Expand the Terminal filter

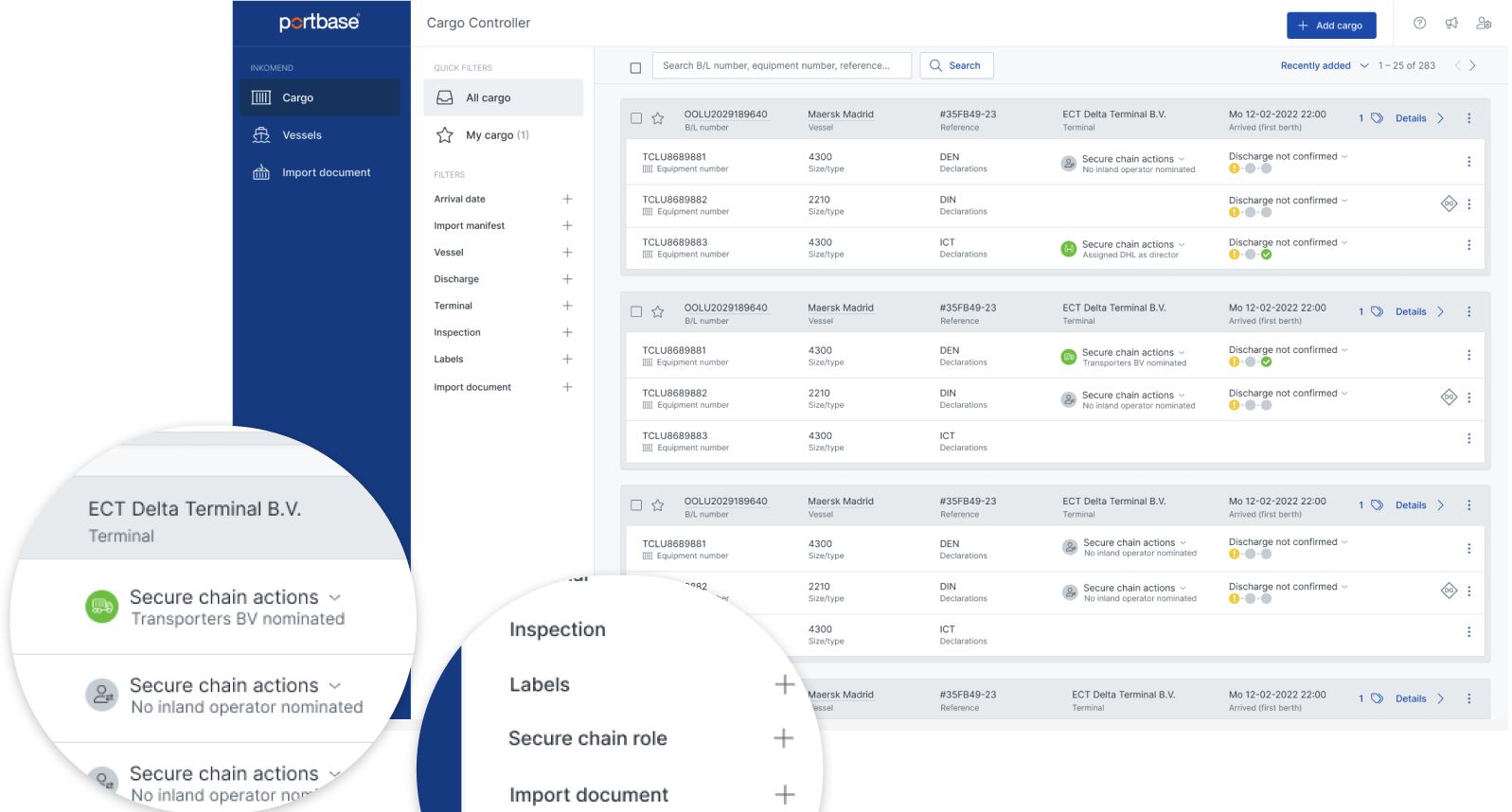tap(567, 306)
